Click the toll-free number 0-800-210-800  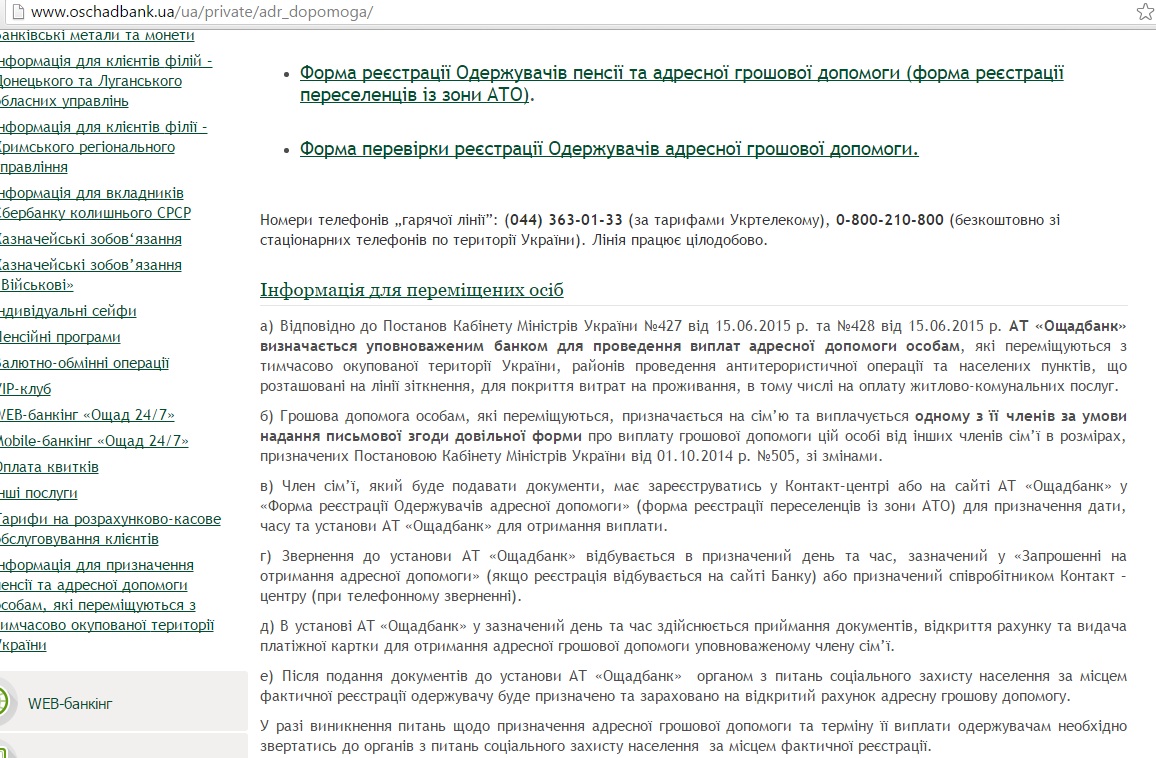pyautogui.click(x=889, y=220)
